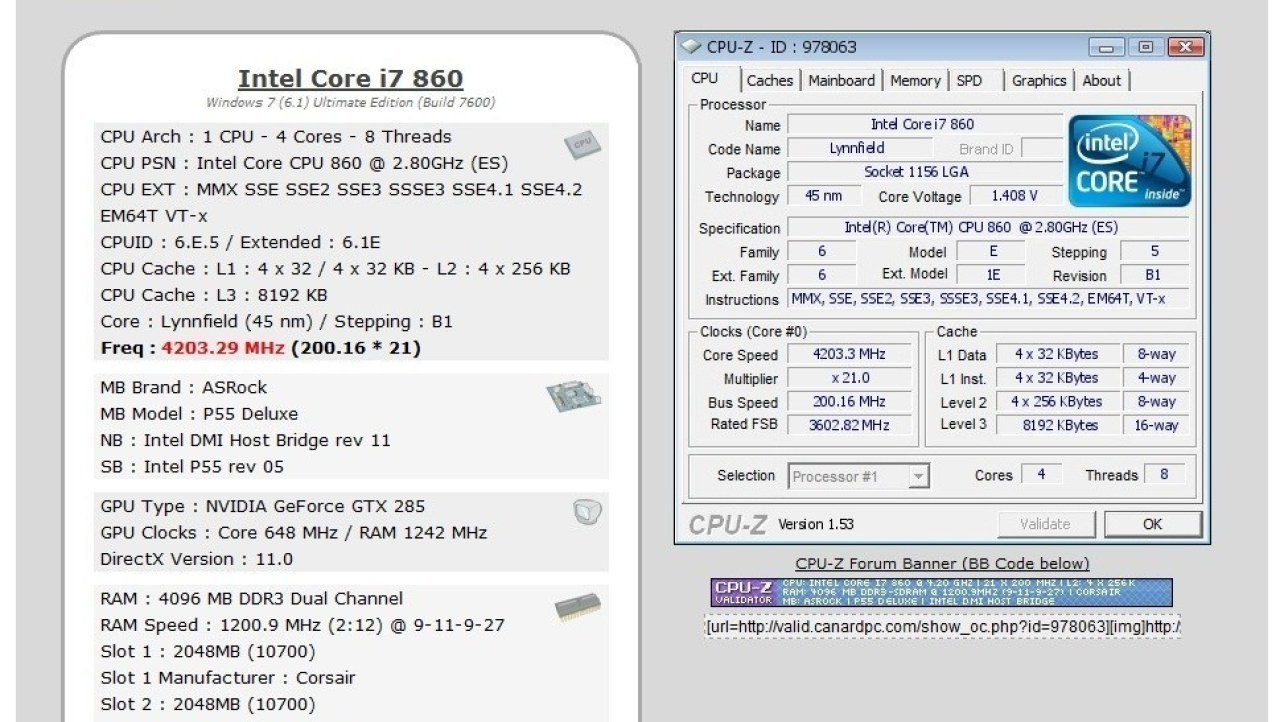
Task: Click the Technology value 45 nm
Action: tap(823, 197)
